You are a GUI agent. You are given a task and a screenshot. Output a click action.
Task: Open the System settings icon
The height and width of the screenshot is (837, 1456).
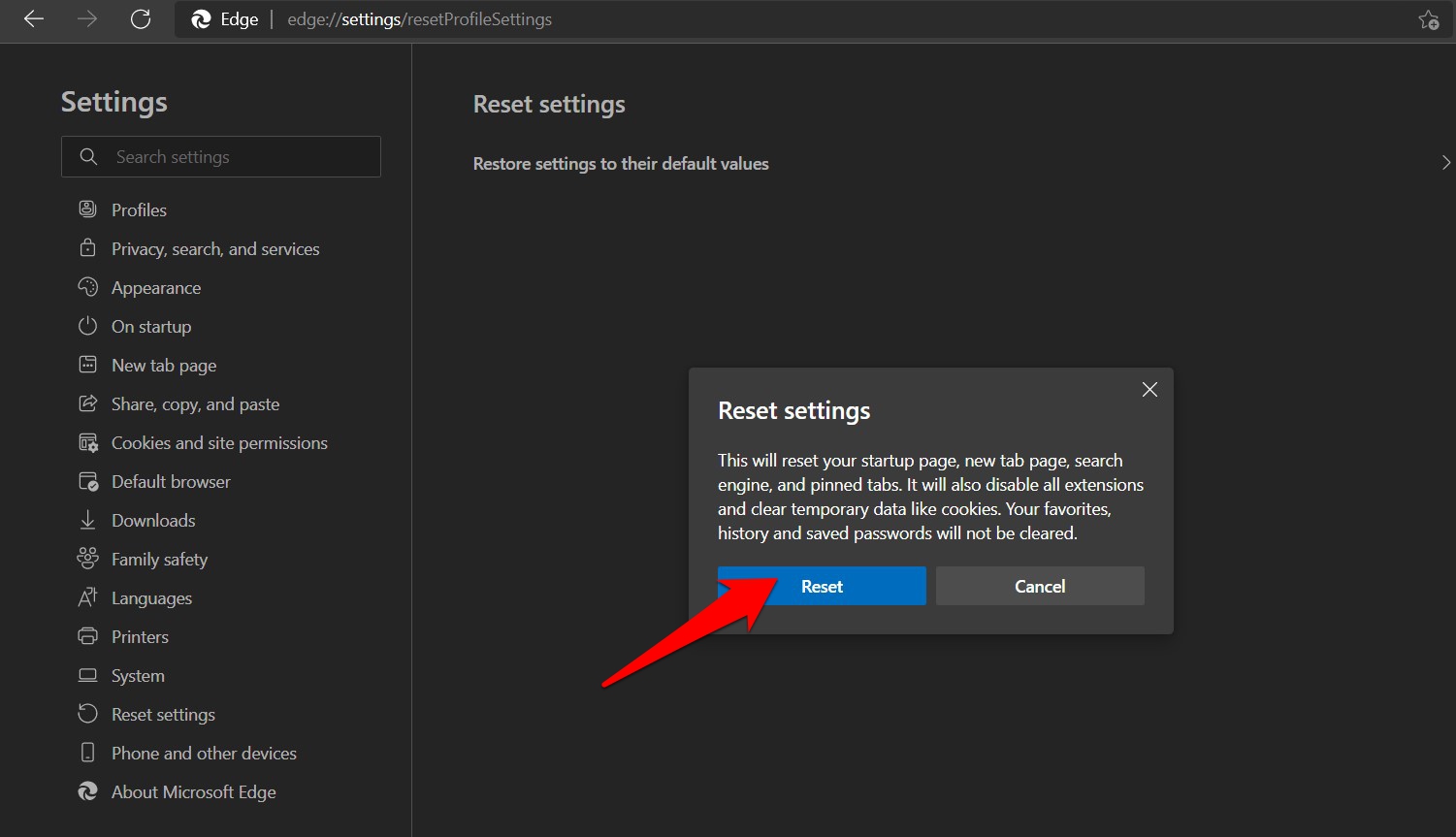[x=87, y=675]
